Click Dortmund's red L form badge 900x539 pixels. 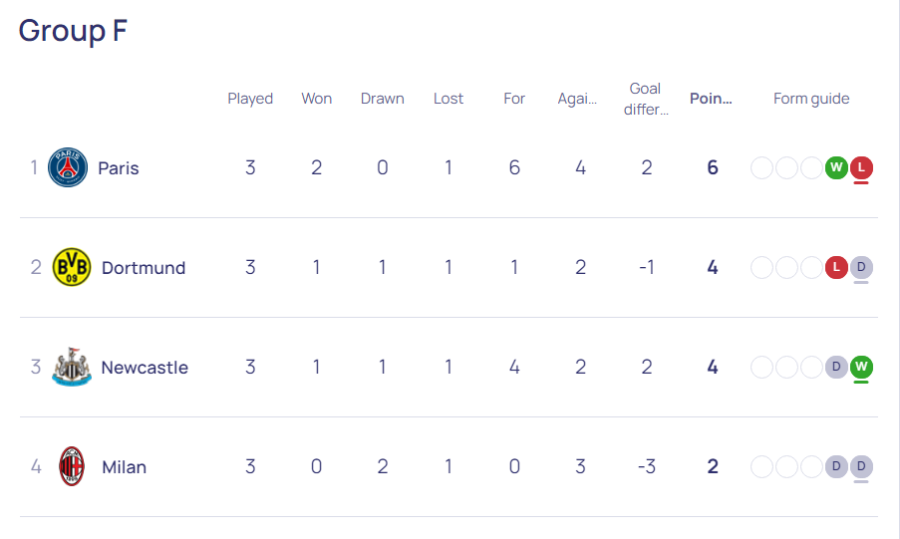836,267
